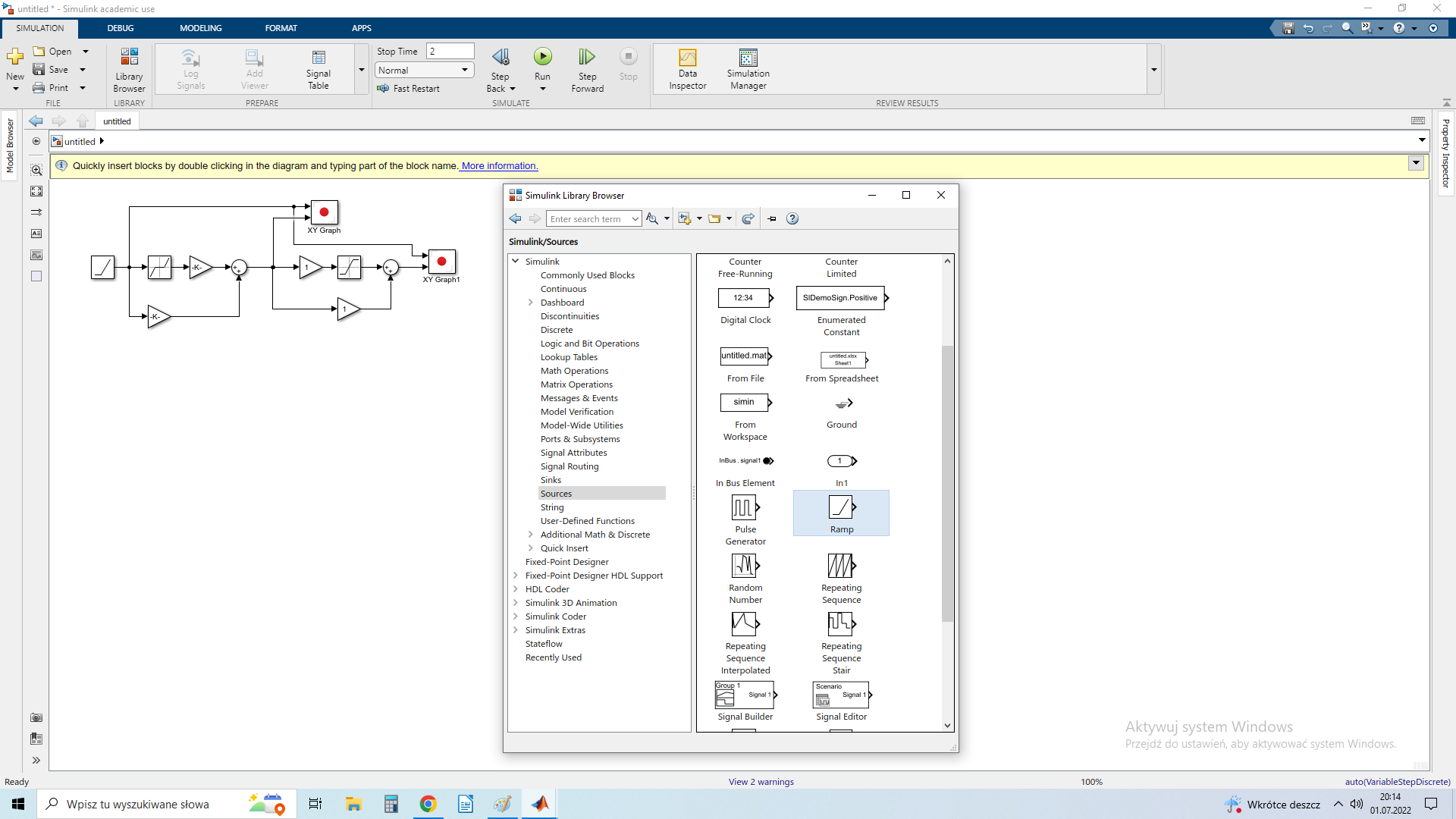Viewport: 1456px width, 819px height.
Task: Click the Fit to view palette icon
Action: click(36, 191)
